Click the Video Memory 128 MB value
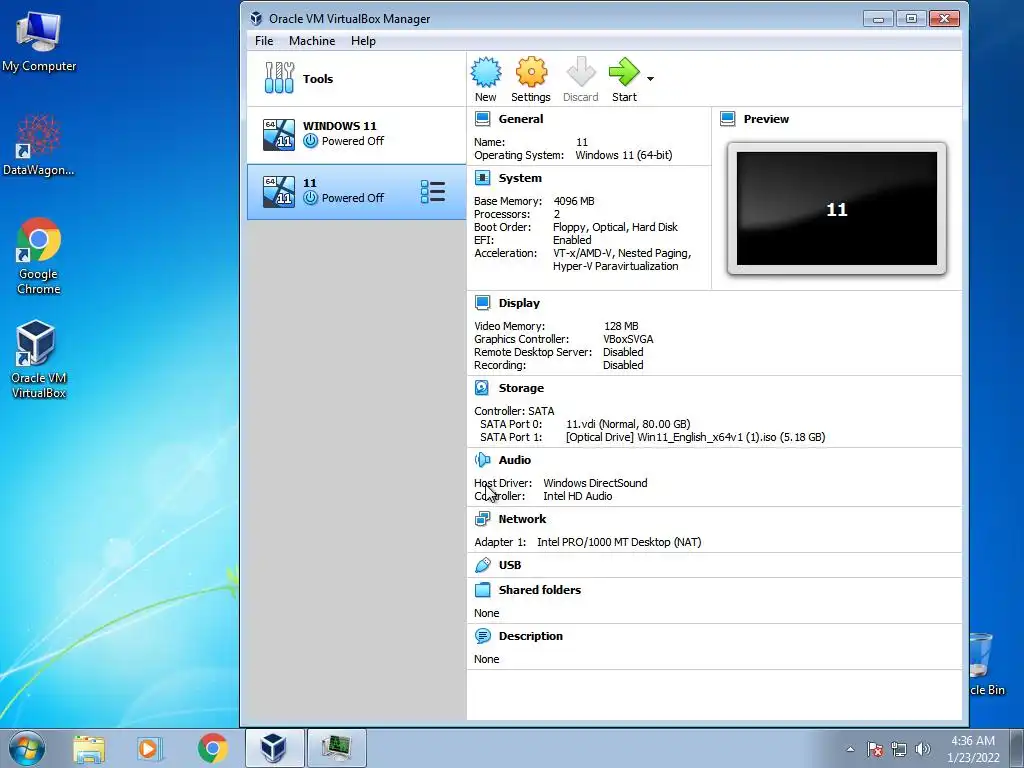Image resolution: width=1024 pixels, height=768 pixels. click(621, 326)
